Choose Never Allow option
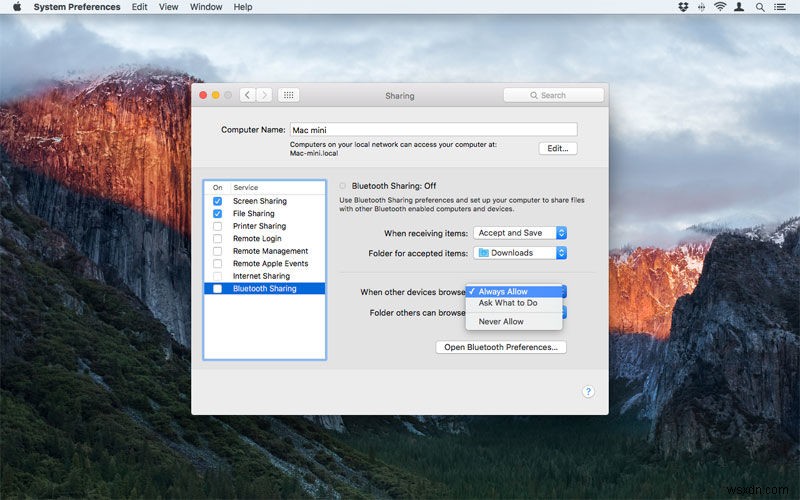Viewport: 800px width, 500px height. (x=514, y=321)
